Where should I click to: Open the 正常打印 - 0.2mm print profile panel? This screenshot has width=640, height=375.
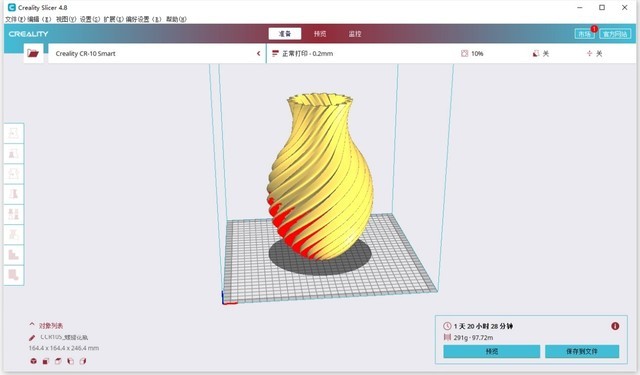tap(302, 53)
